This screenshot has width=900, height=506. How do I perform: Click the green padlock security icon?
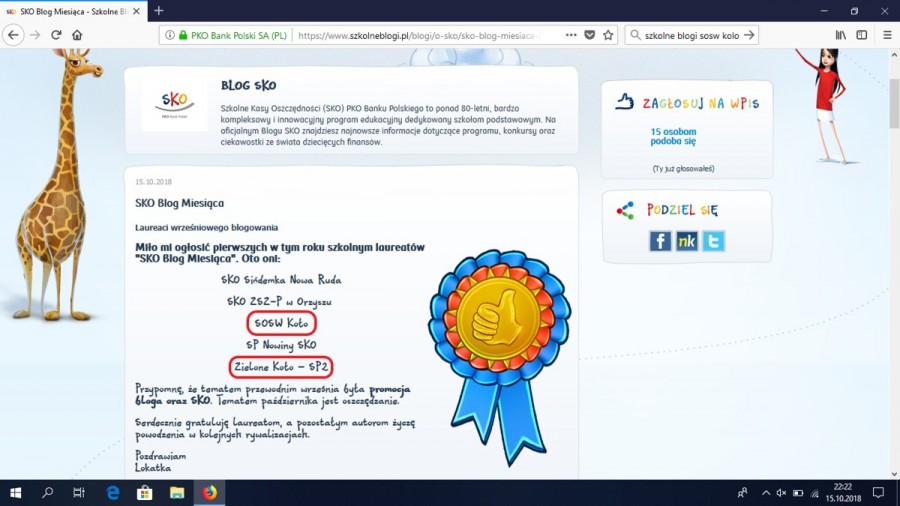tap(183, 35)
